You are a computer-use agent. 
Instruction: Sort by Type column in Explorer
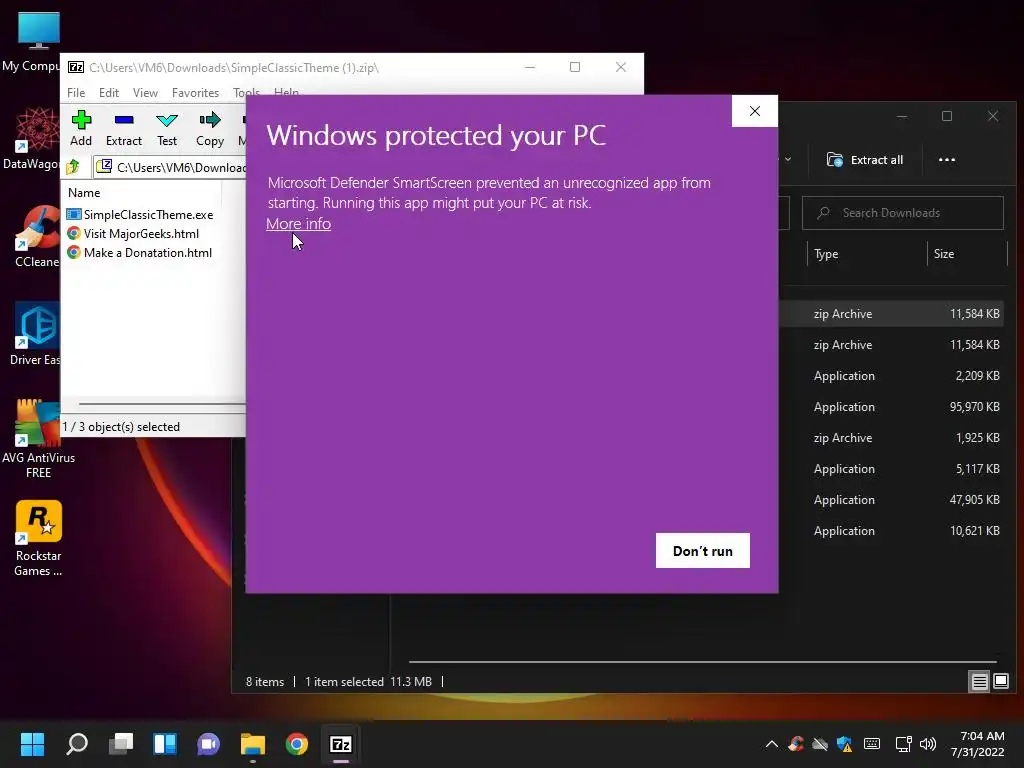pos(826,254)
